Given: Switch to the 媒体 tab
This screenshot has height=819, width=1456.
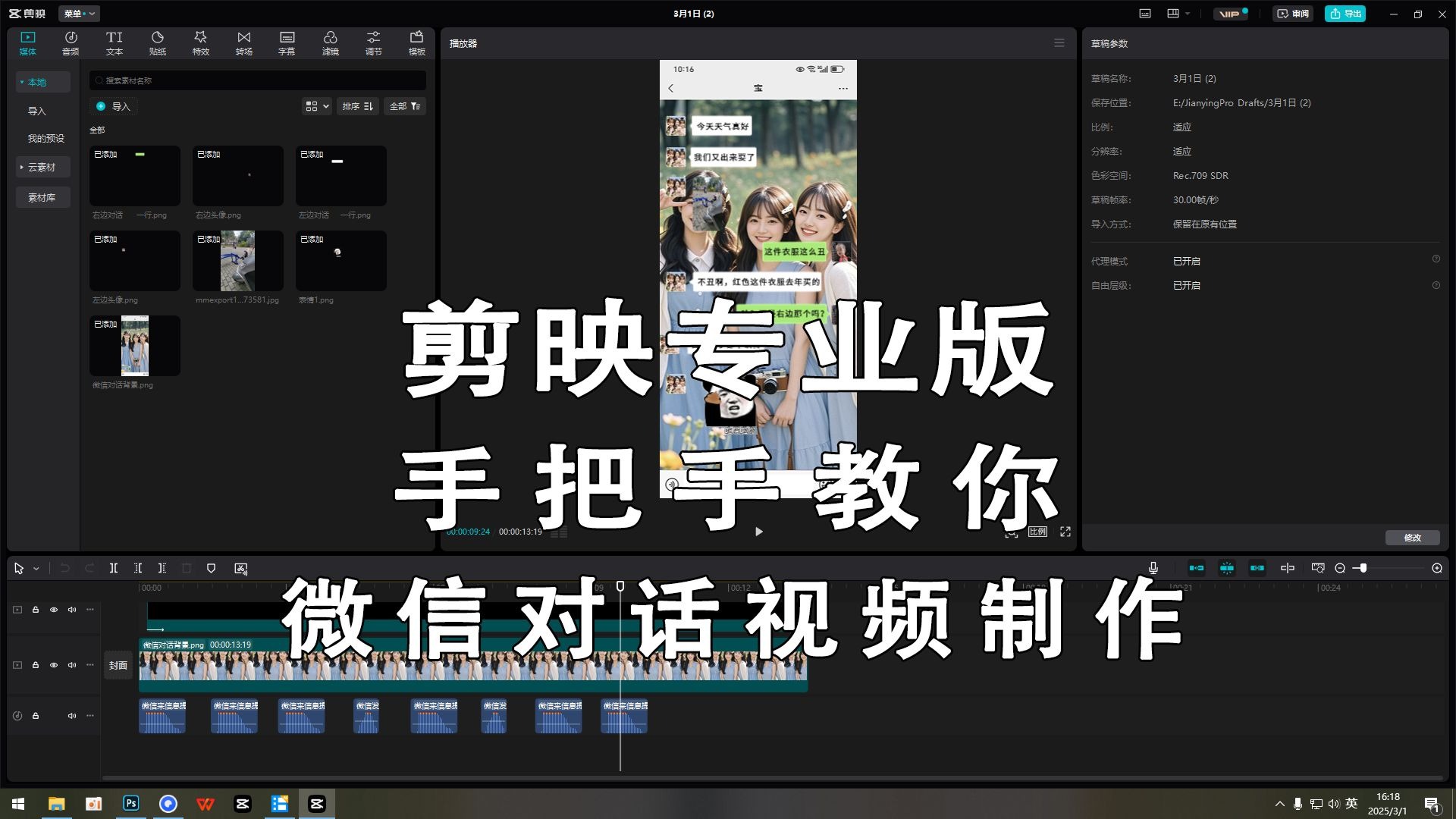Looking at the screenshot, I should coord(28,43).
